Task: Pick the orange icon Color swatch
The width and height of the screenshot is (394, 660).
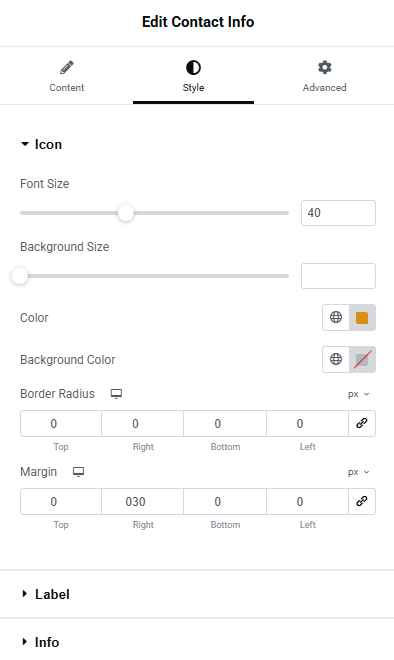Action: click(362, 318)
